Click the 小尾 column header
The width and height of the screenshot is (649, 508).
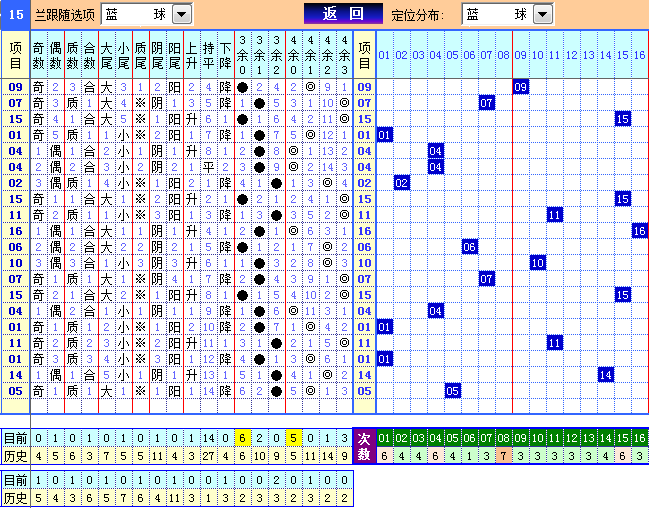coord(123,55)
